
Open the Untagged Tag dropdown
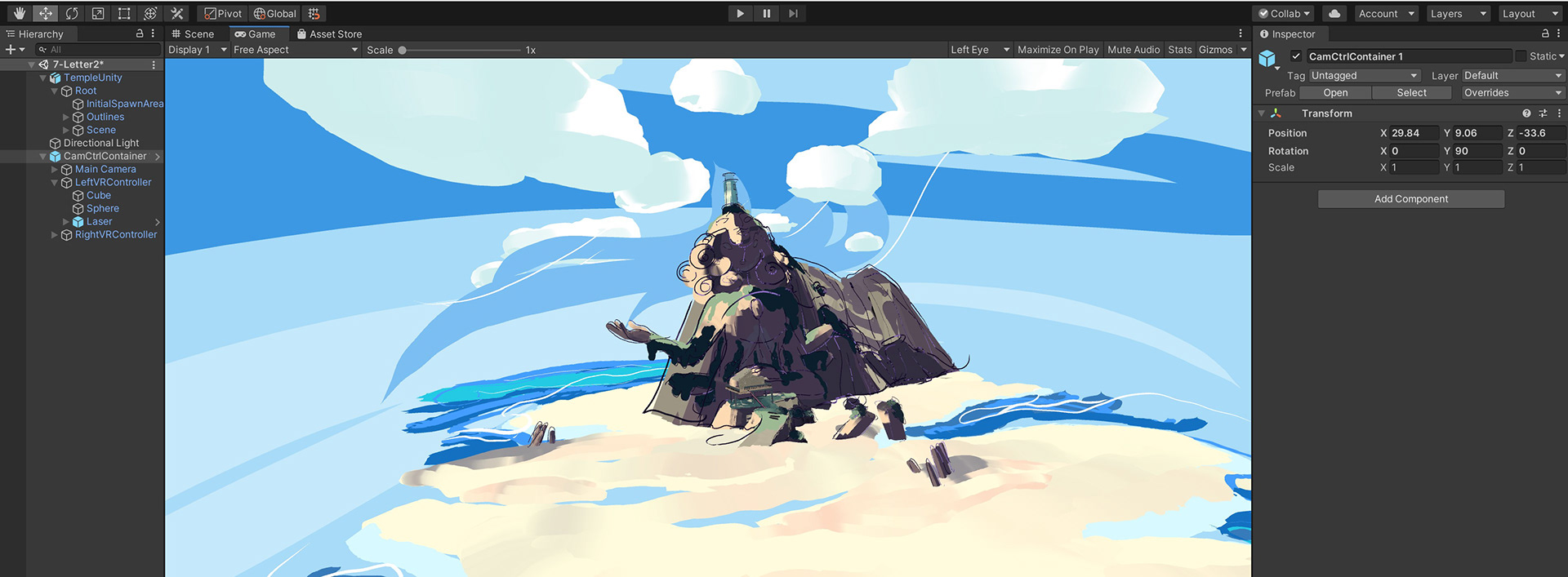click(x=1364, y=75)
